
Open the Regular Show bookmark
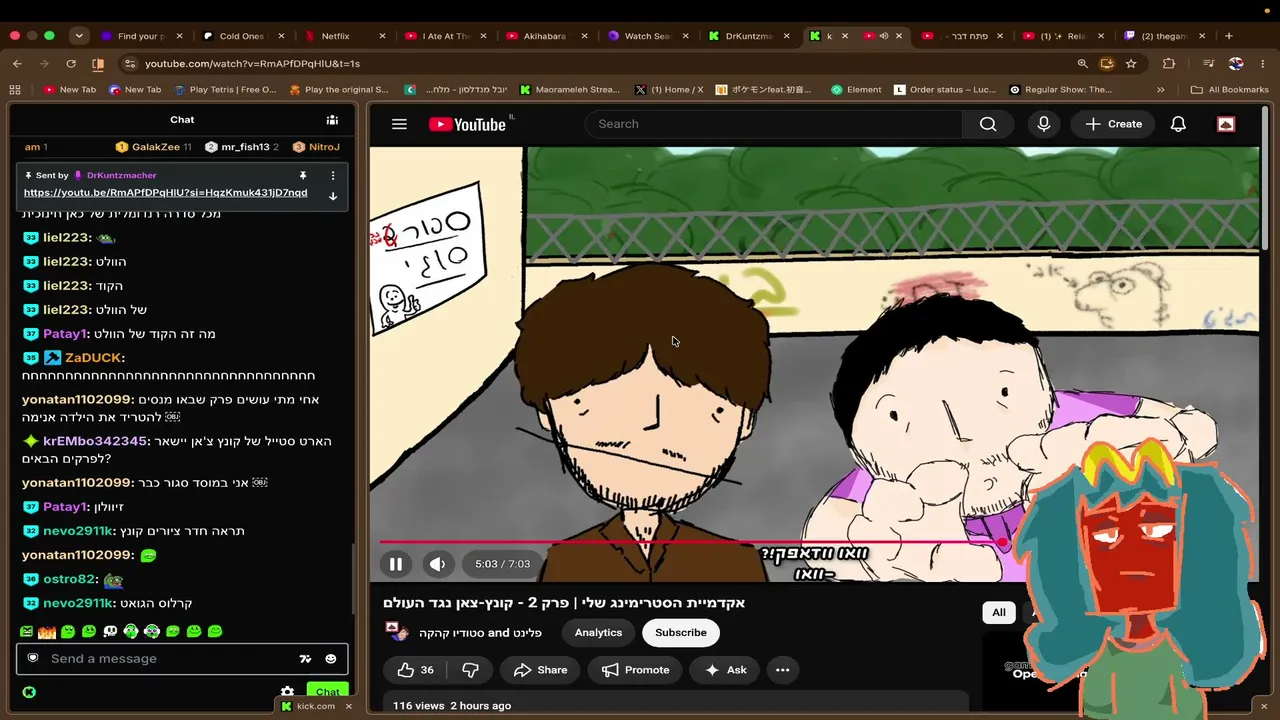(x=1060, y=89)
